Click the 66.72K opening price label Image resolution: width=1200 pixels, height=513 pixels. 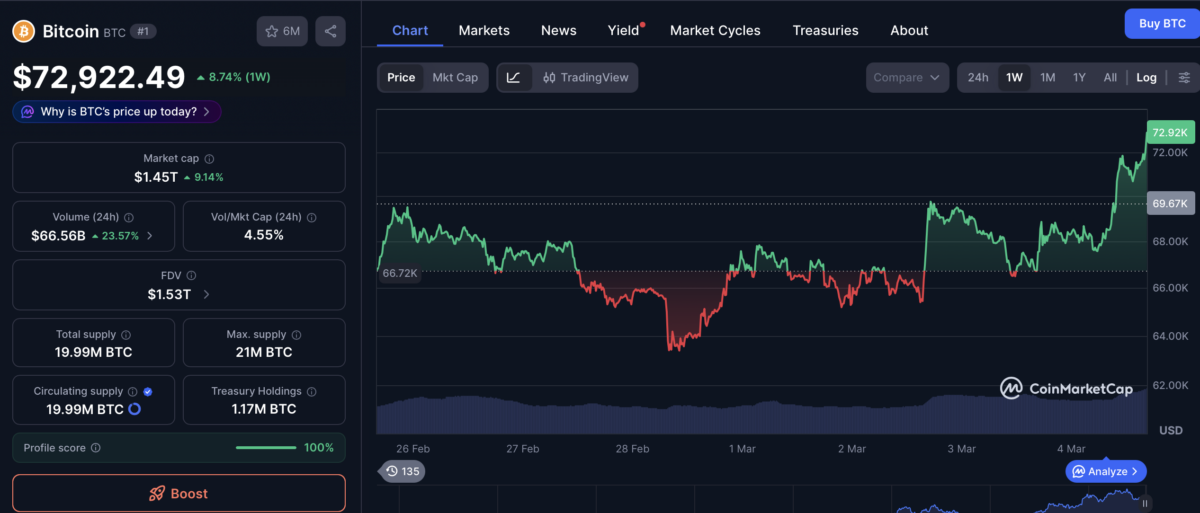click(x=399, y=273)
